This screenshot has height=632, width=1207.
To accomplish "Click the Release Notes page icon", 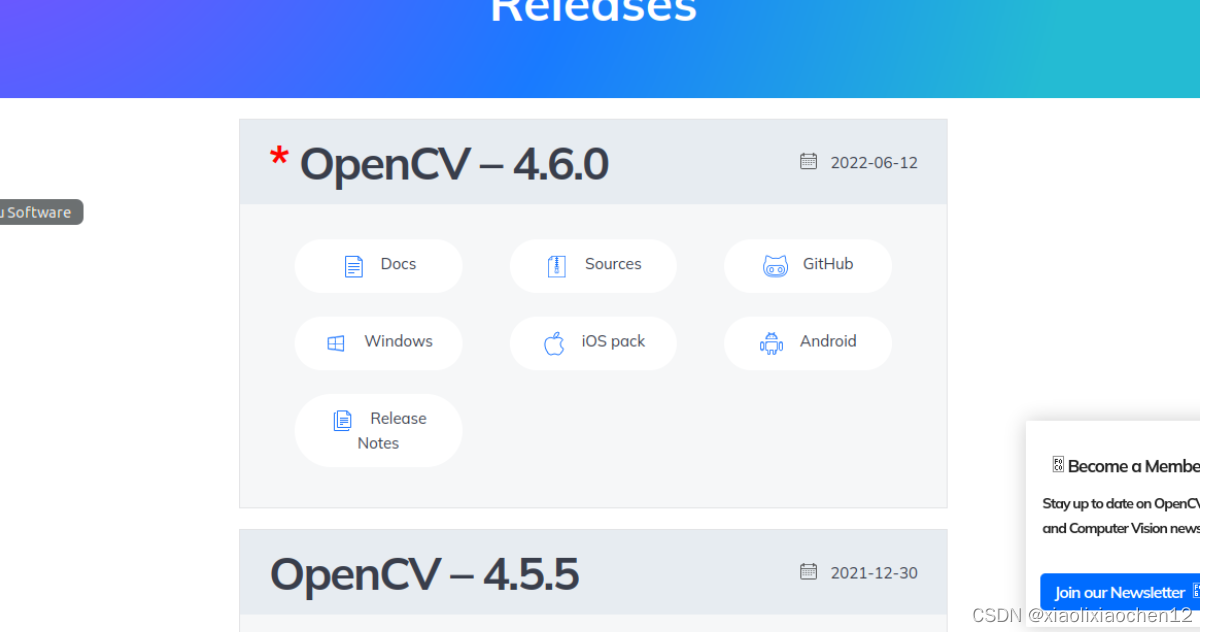I will pyautogui.click(x=343, y=420).
